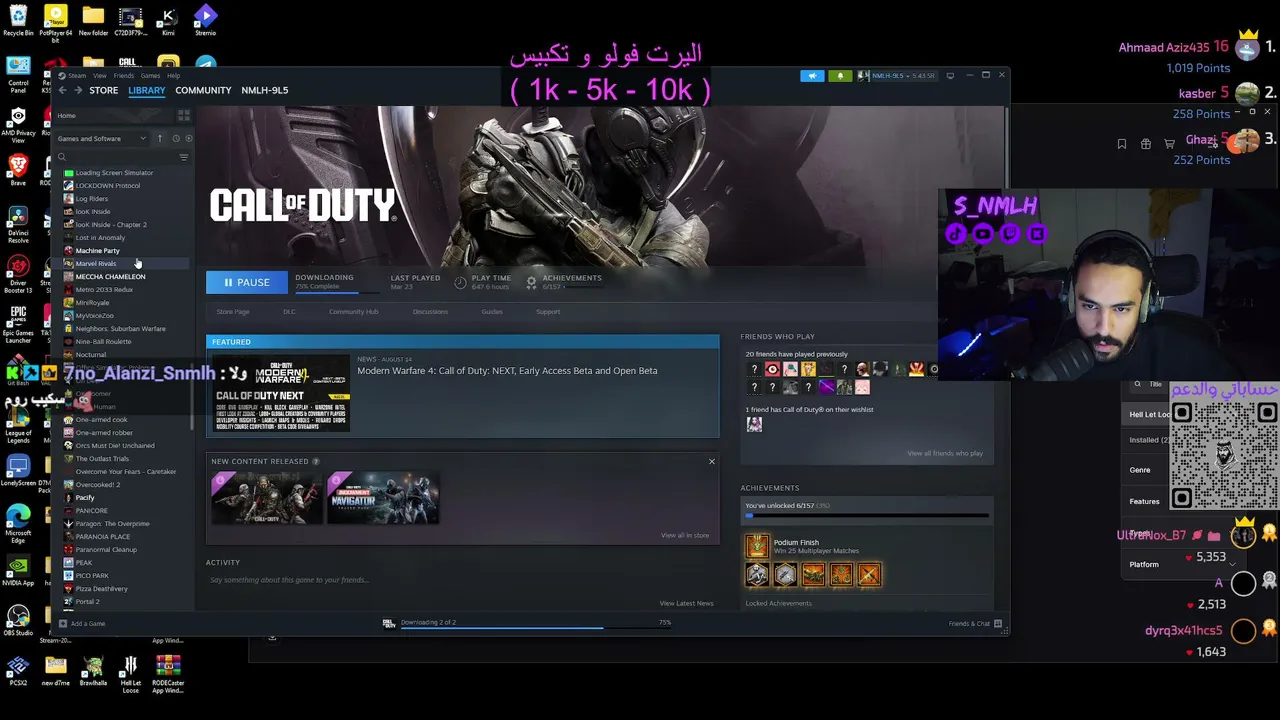The width and height of the screenshot is (1280, 720).
Task: Open the Navigator new content thumbnail
Action: [382, 498]
